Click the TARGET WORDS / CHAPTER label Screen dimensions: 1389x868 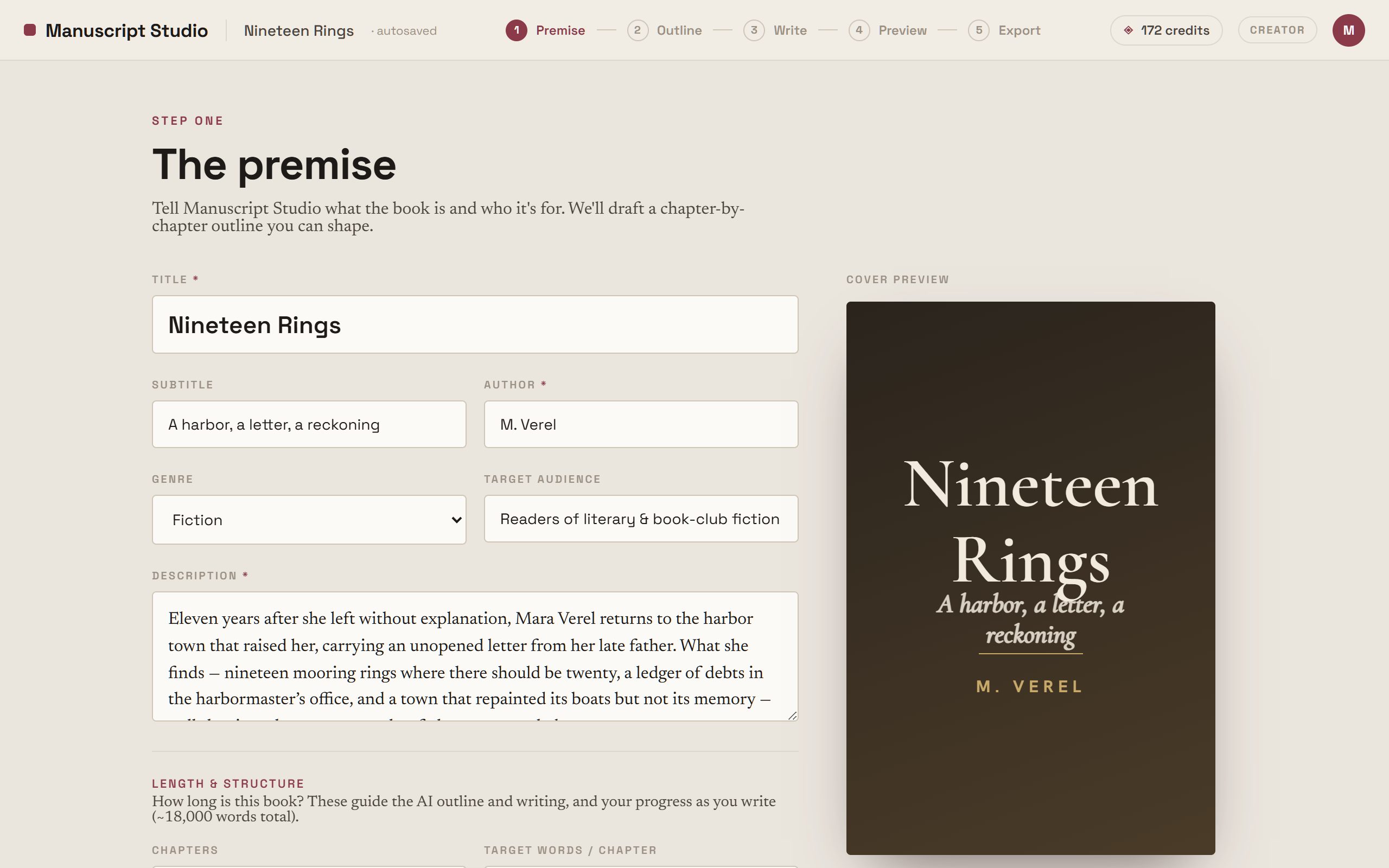pos(570,850)
